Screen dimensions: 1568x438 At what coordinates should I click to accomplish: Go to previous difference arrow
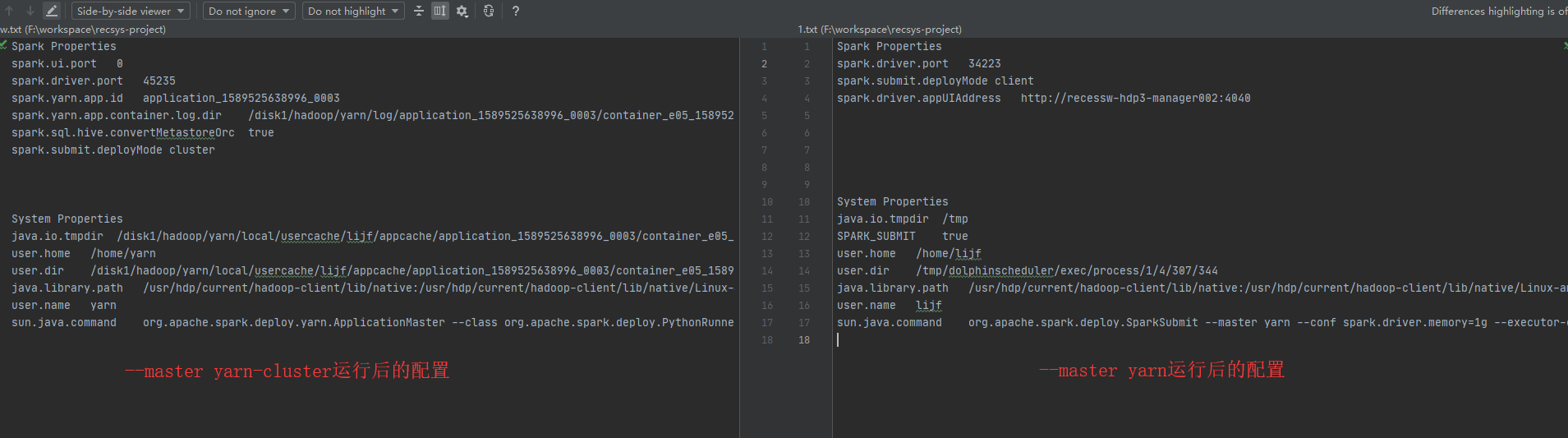[x=9, y=11]
